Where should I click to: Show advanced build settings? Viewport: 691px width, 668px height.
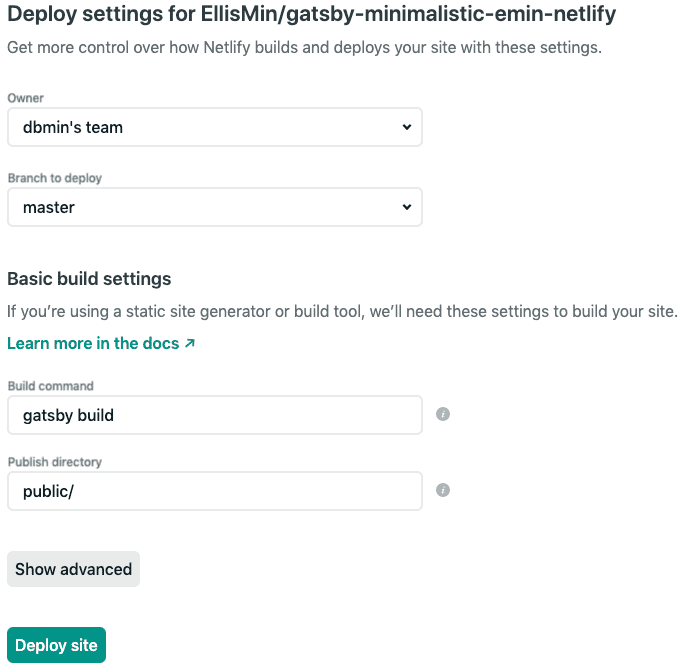click(x=73, y=569)
